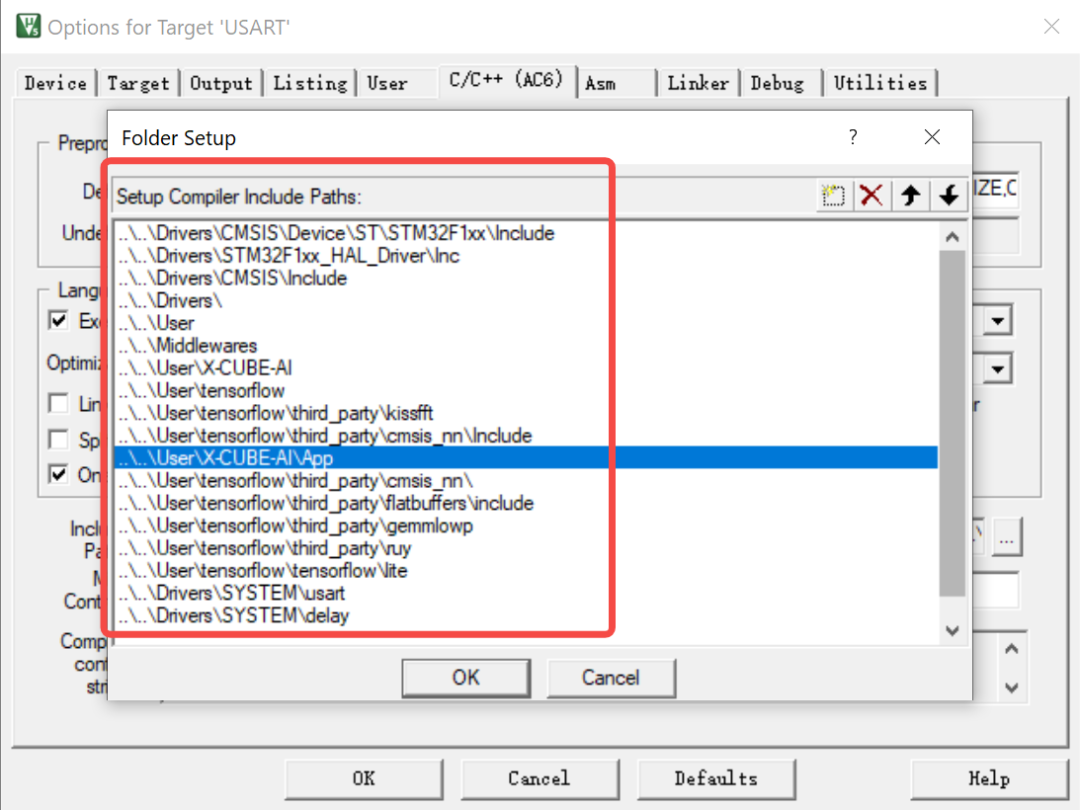Move selected path down with arrow icon
Screen dimensions: 1080x810
(948, 196)
